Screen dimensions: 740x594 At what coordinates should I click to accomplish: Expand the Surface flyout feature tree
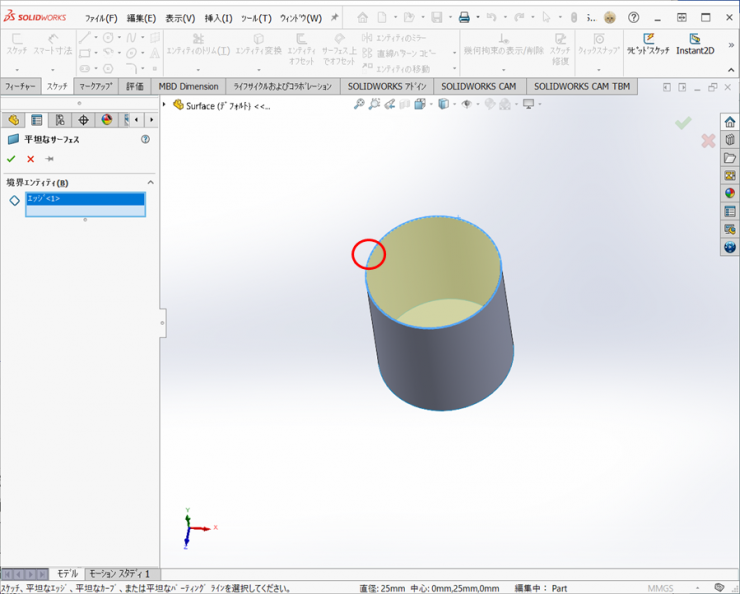click(165, 105)
